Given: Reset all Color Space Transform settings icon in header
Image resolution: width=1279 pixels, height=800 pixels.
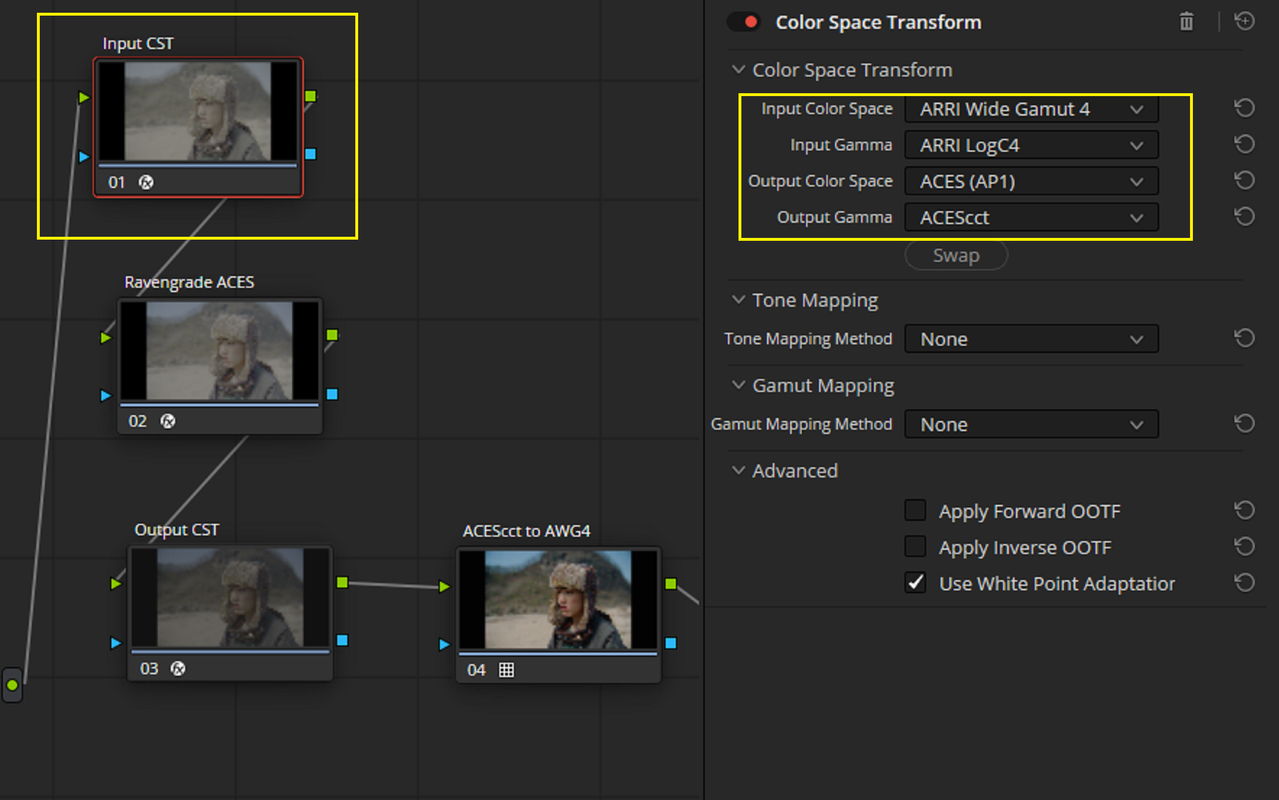Looking at the screenshot, I should pos(1244,22).
